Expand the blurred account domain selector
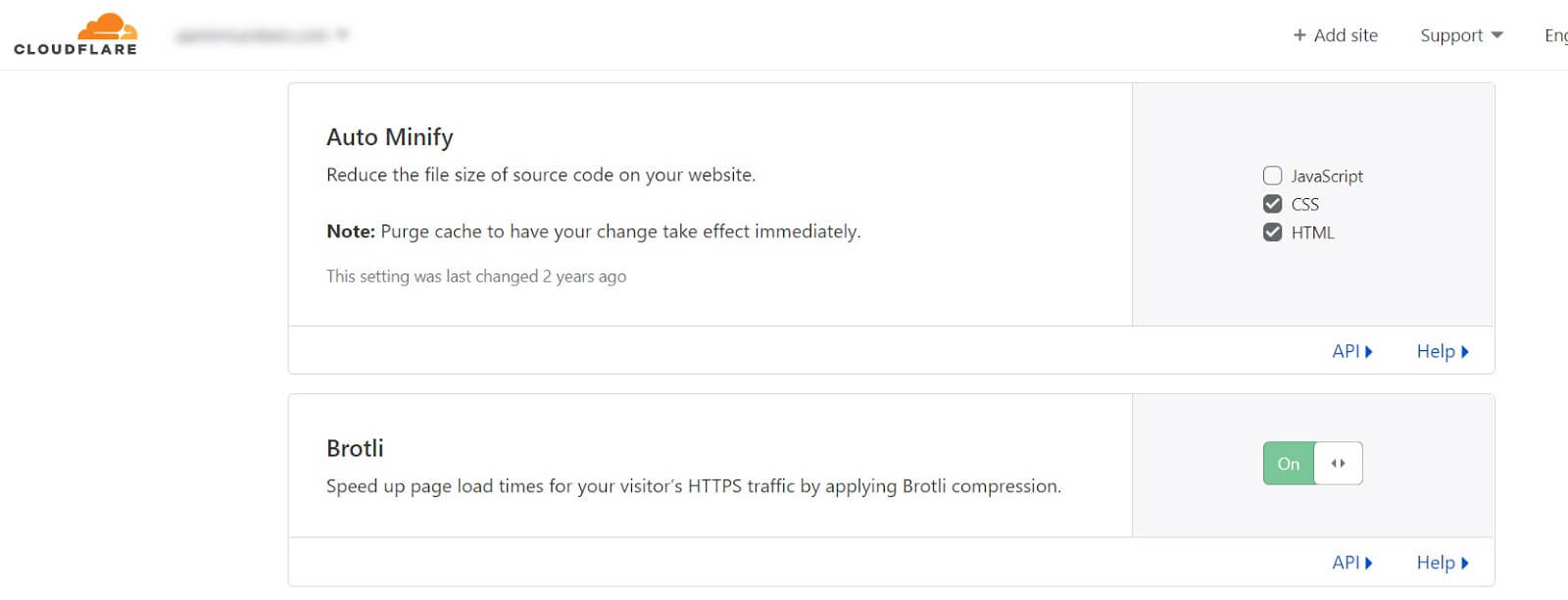 click(262, 35)
